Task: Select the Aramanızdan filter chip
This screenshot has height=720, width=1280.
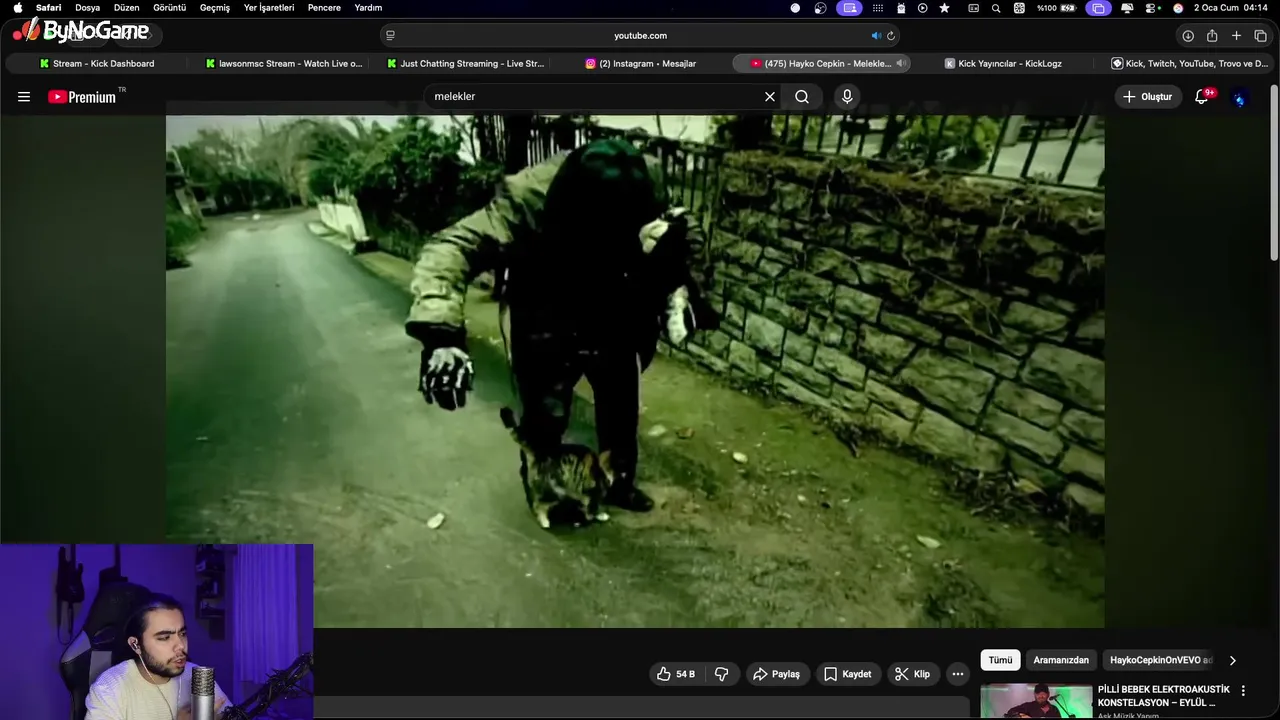Action: (x=1061, y=660)
